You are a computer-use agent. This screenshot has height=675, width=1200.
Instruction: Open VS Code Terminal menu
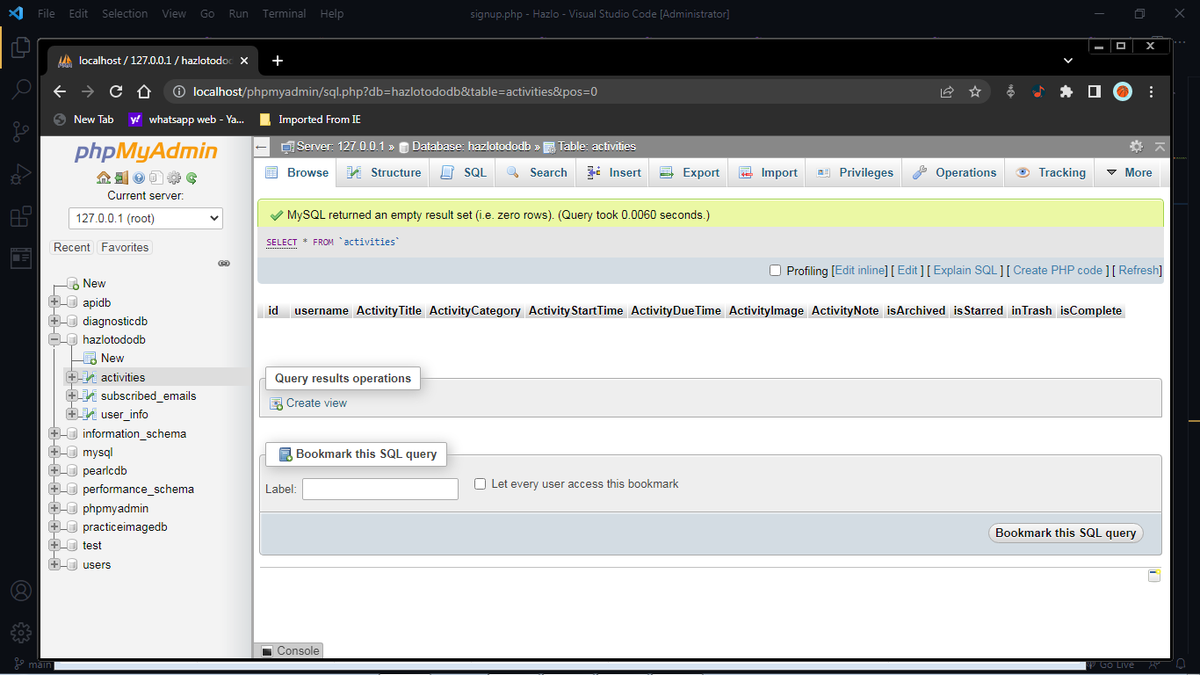pyautogui.click(x=284, y=14)
